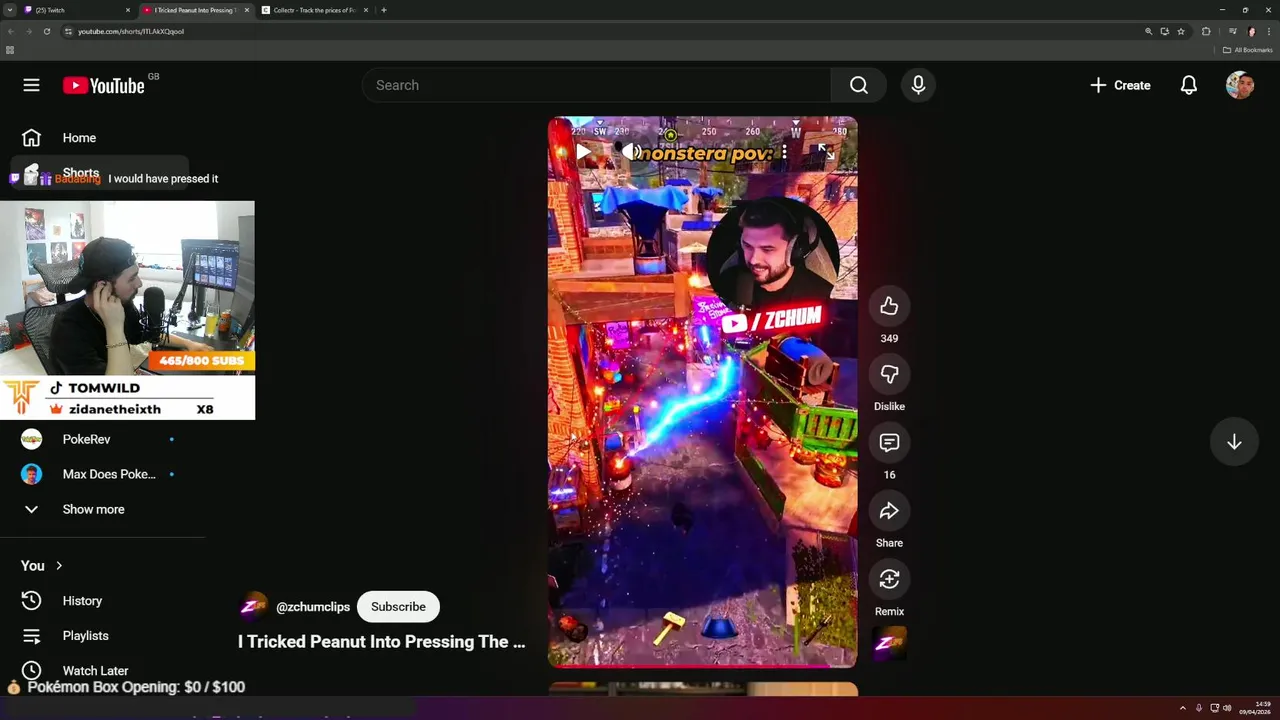Mute the Short's volume

point(631,152)
